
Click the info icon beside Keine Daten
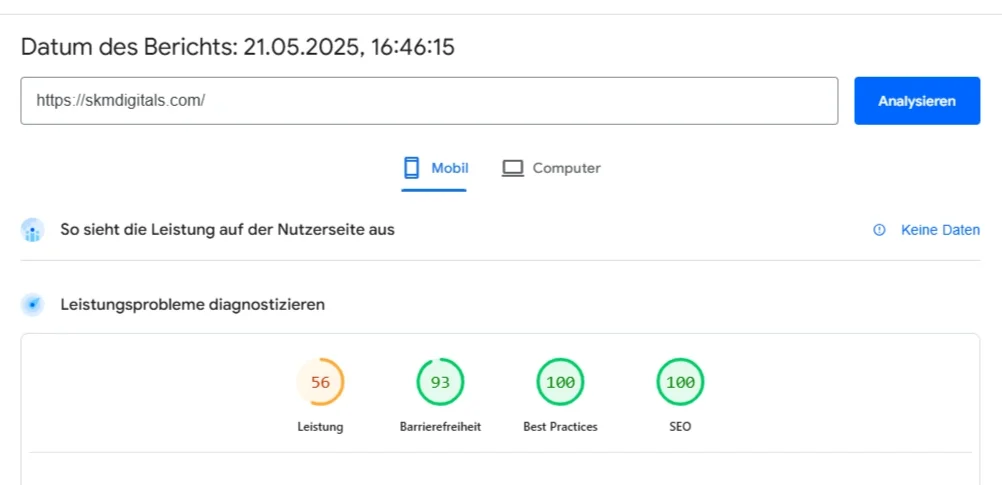coord(880,230)
